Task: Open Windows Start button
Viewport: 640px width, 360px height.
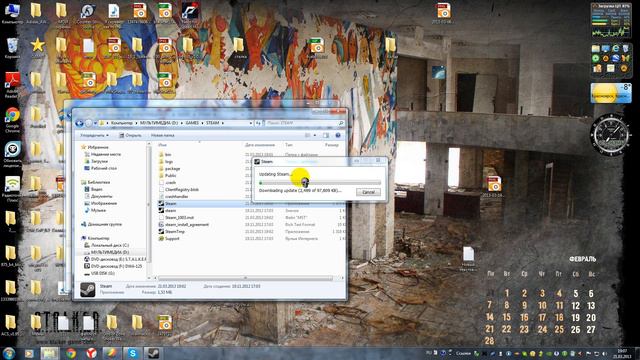Action: (8, 353)
